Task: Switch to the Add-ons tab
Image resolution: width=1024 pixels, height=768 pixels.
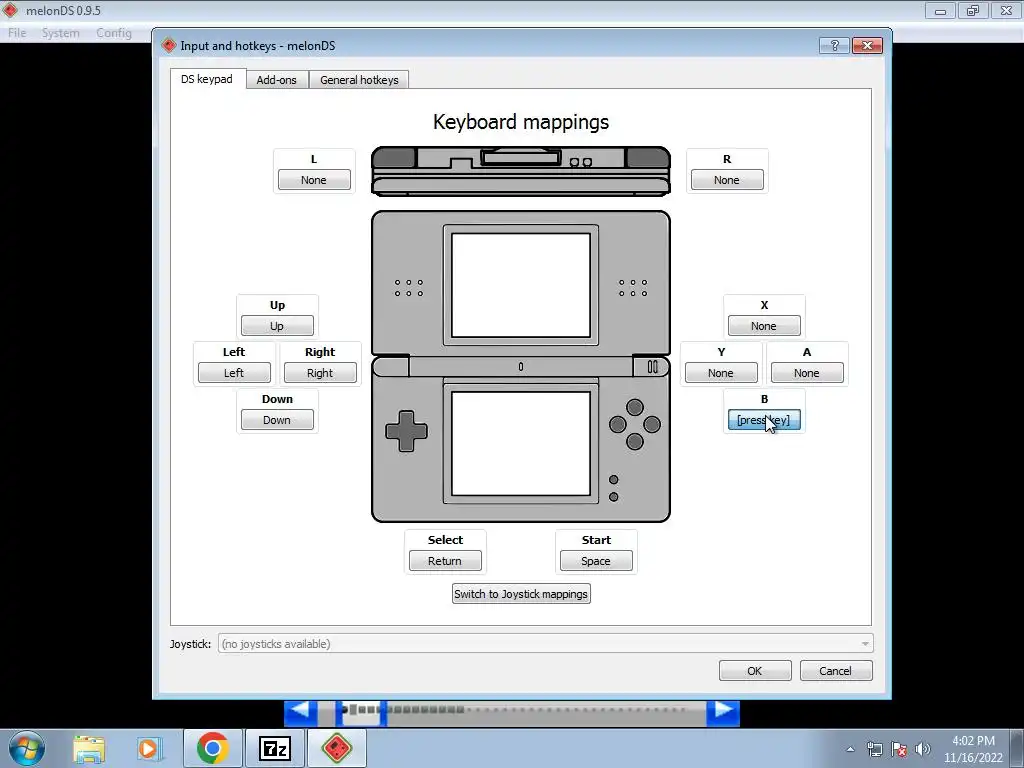Action: [276, 80]
